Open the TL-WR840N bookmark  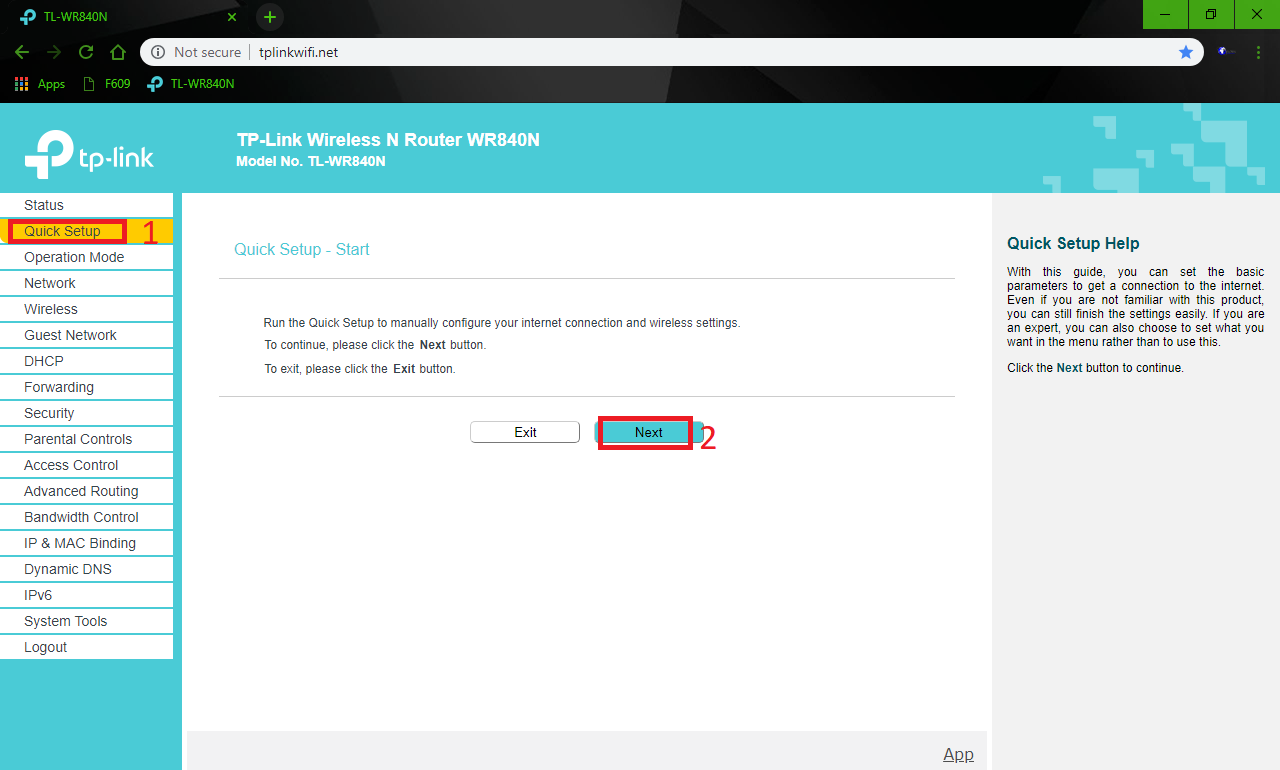pos(191,84)
